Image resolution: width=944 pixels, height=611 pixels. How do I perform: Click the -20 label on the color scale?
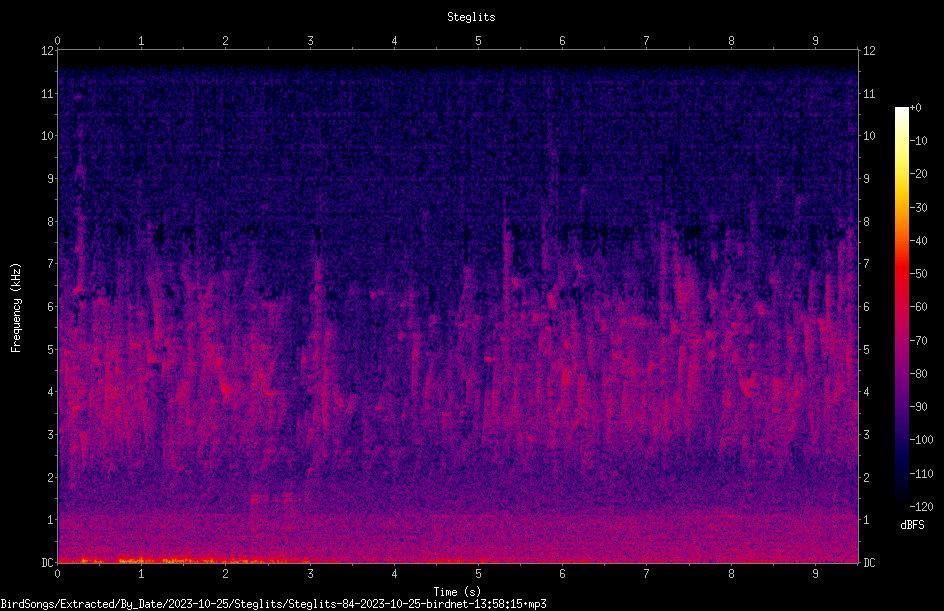click(x=918, y=173)
